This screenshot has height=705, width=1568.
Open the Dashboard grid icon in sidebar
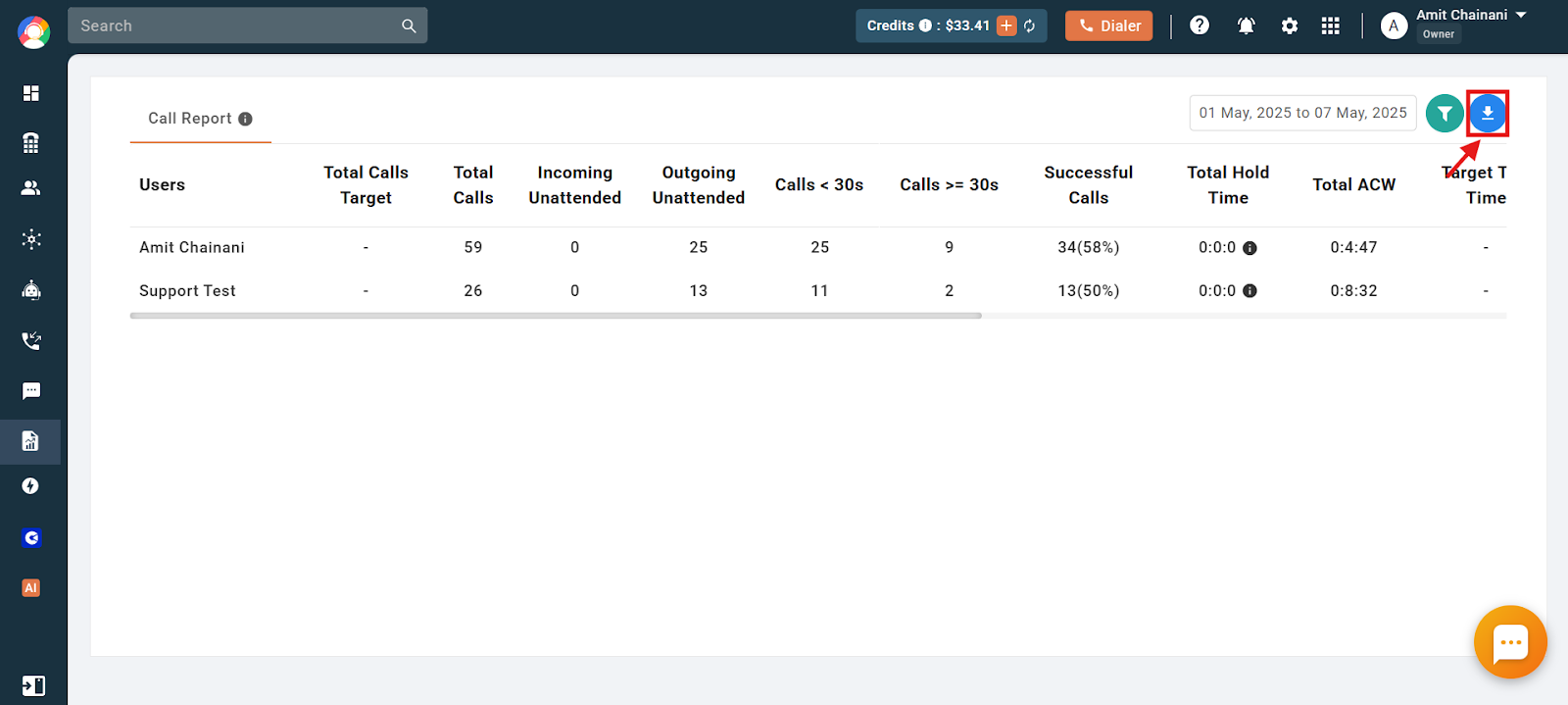[31, 93]
